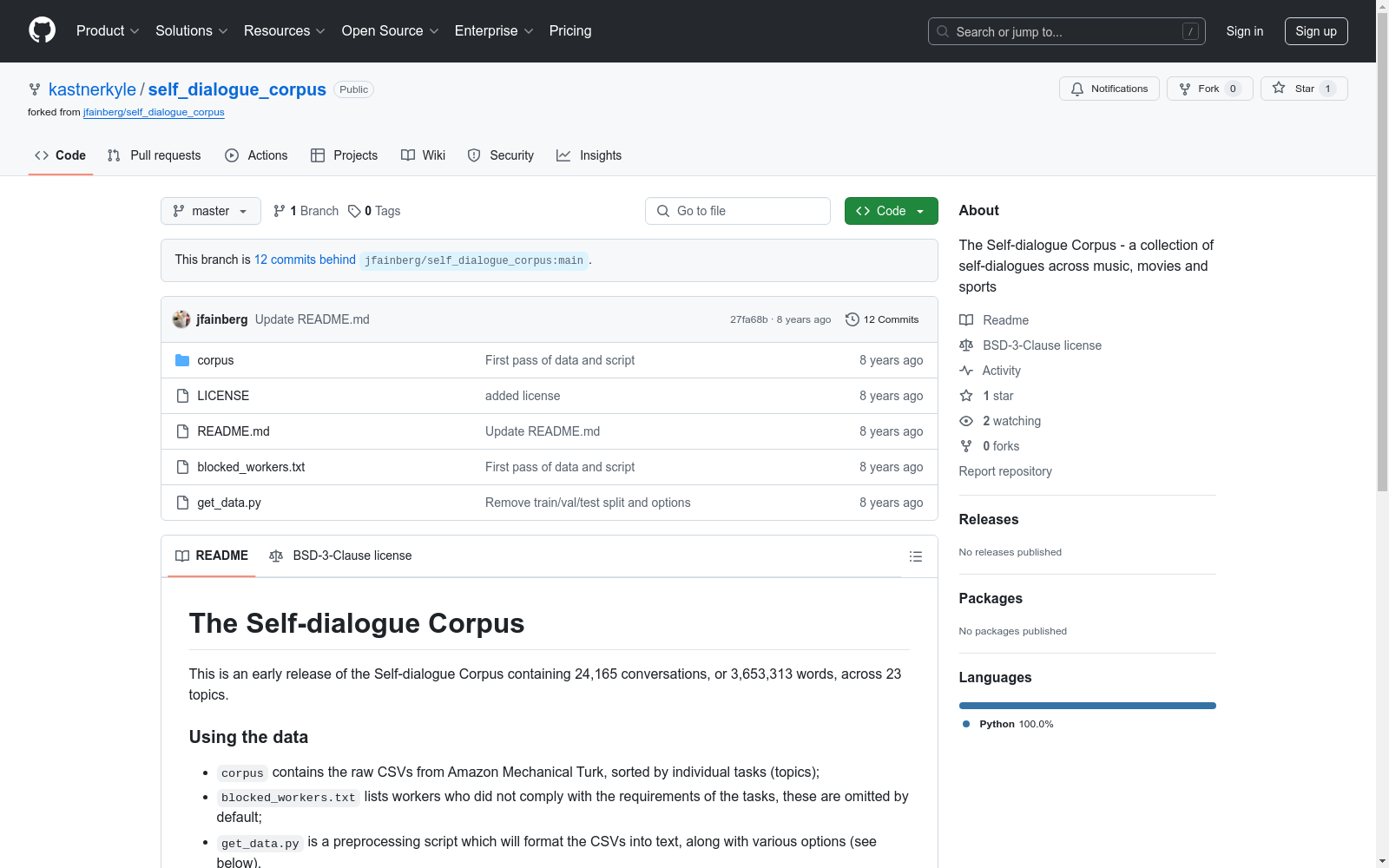Image resolution: width=1389 pixels, height=868 pixels.
Task: Click the branch icon beside 1 Branch
Action: [x=280, y=211]
